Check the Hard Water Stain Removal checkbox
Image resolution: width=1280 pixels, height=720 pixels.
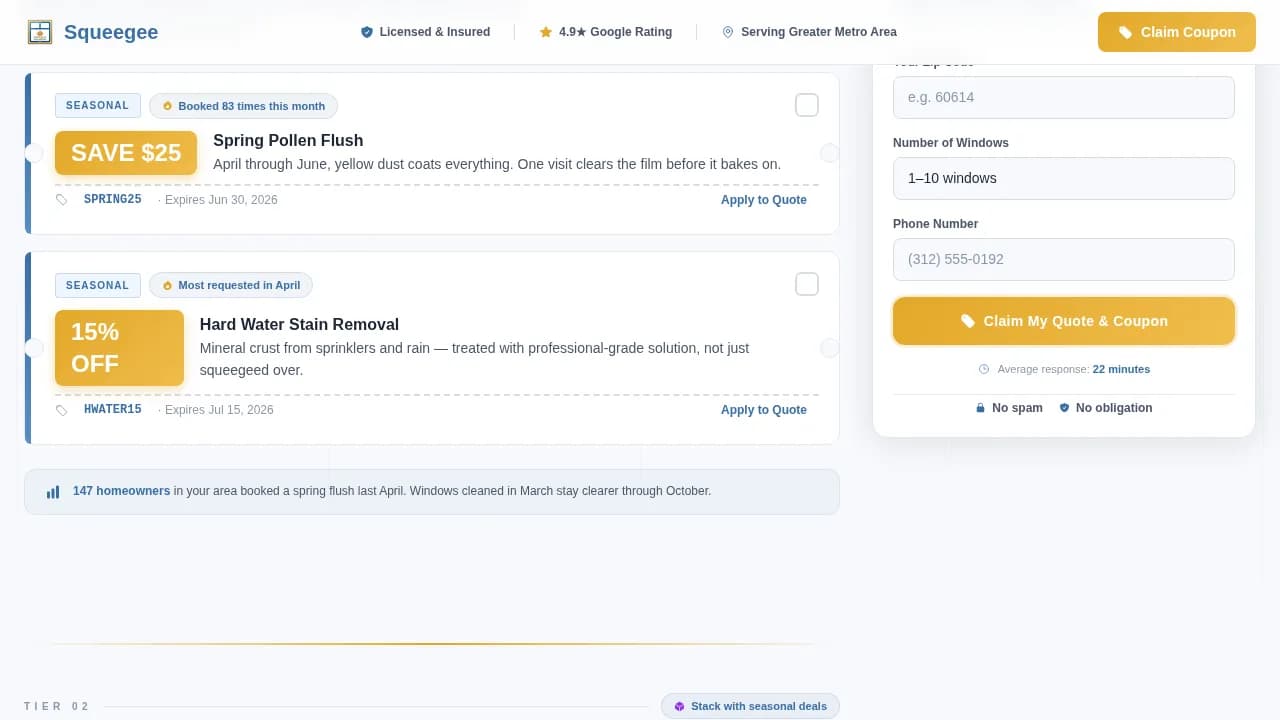point(807,284)
